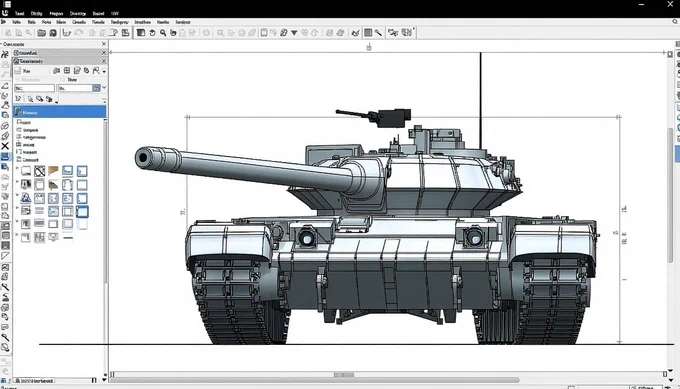Image resolution: width=680 pixels, height=389 pixels.
Task: Open small arrow dropdown after panel icon row
Action: (104, 71)
